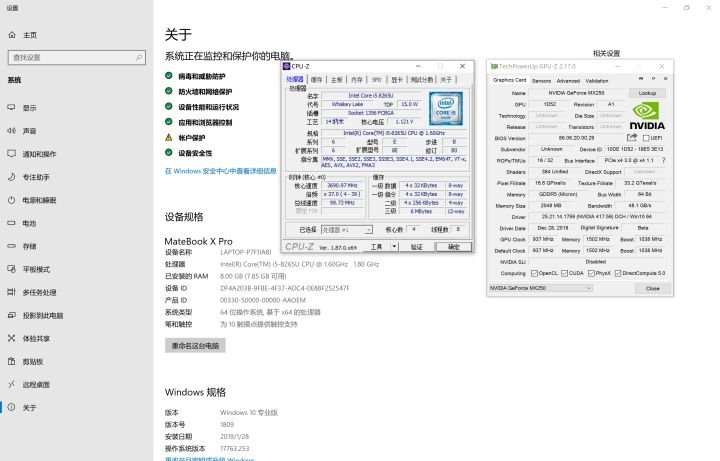
Task: Focus the Find a setting (查找设置) search box
Action: [77, 57]
